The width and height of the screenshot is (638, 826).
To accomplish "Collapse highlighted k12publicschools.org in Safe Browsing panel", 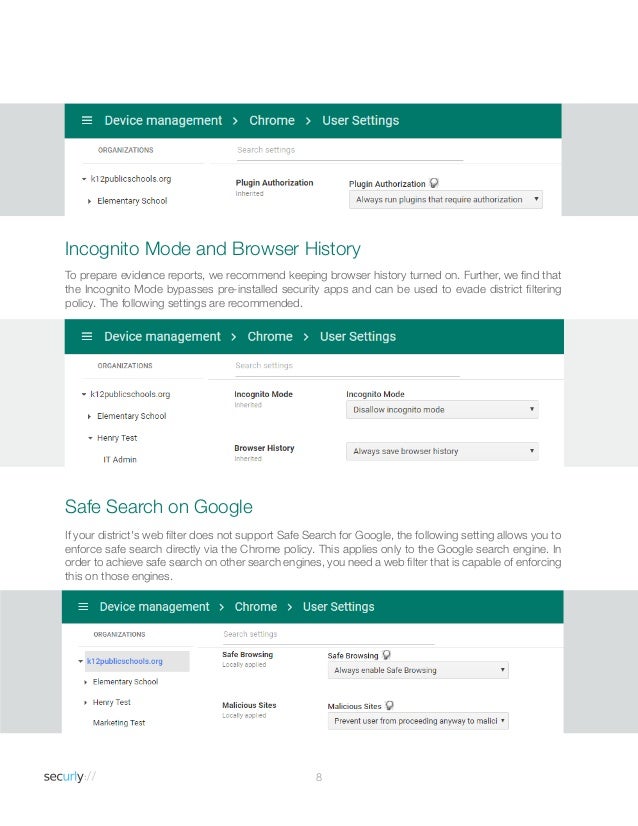I will point(80,661).
